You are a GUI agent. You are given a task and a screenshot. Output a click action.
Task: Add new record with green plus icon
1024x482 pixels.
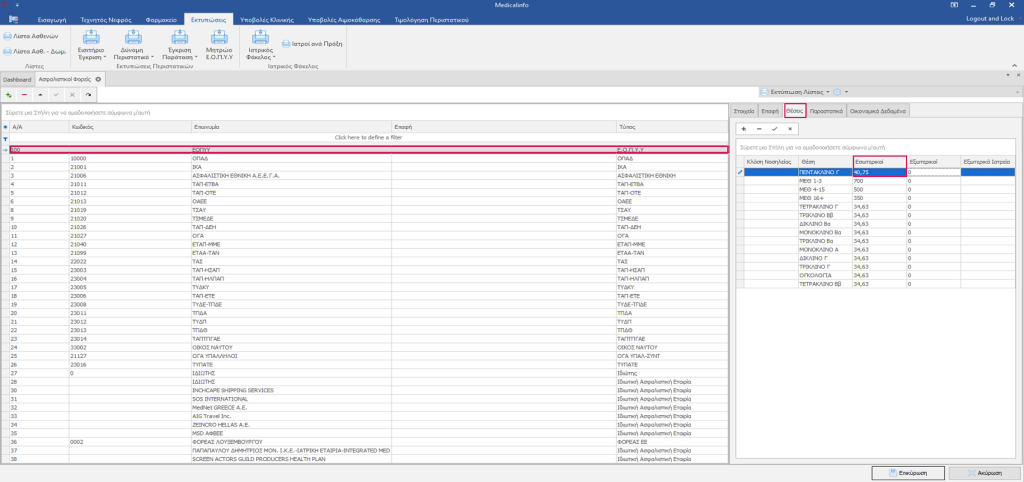8,94
